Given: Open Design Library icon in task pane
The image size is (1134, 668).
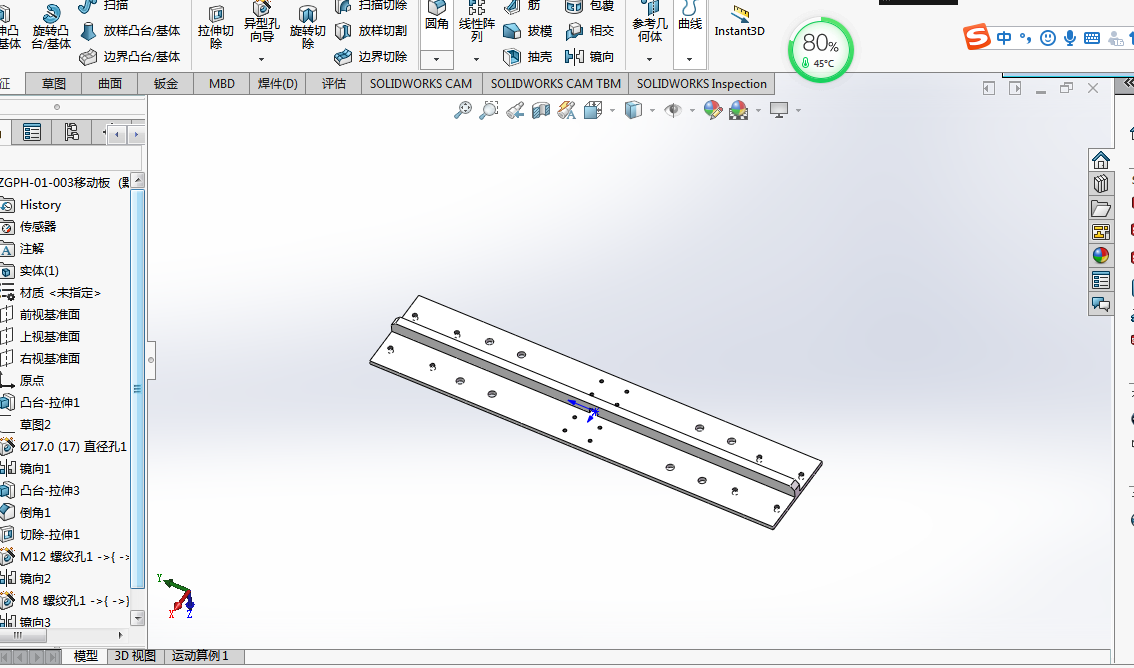Looking at the screenshot, I should click(1101, 184).
